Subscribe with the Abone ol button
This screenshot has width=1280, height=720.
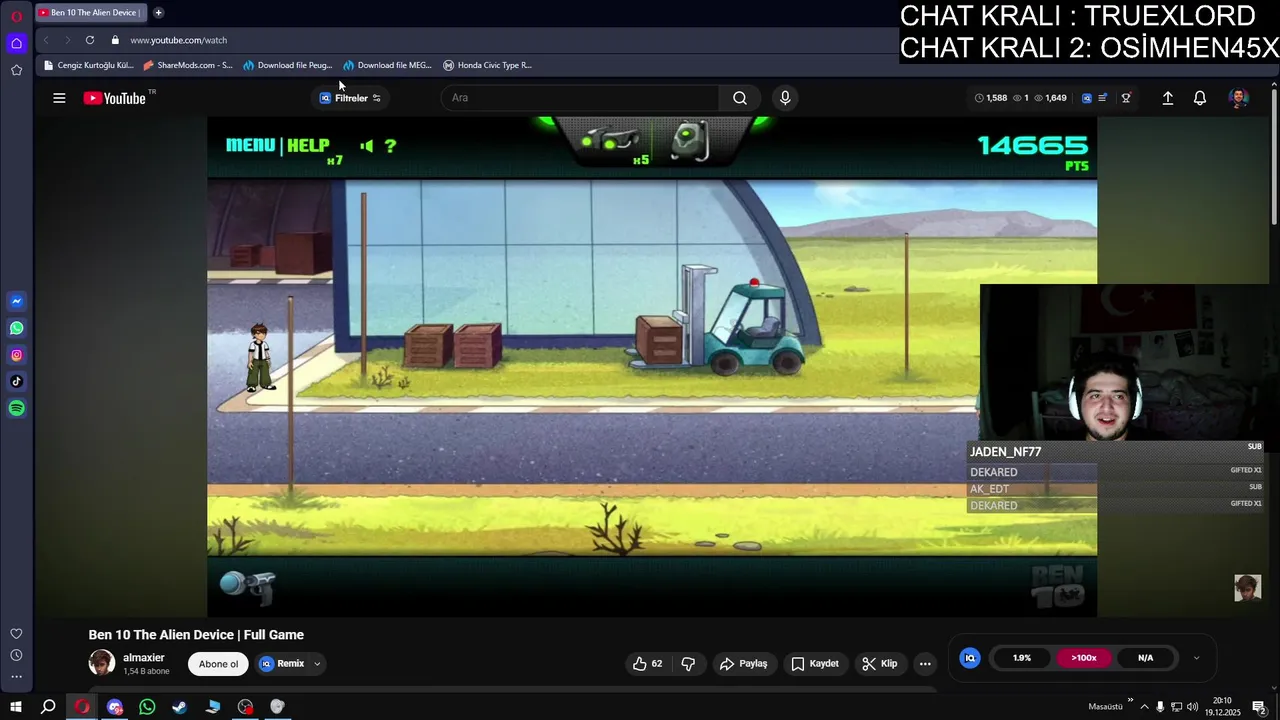(218, 664)
